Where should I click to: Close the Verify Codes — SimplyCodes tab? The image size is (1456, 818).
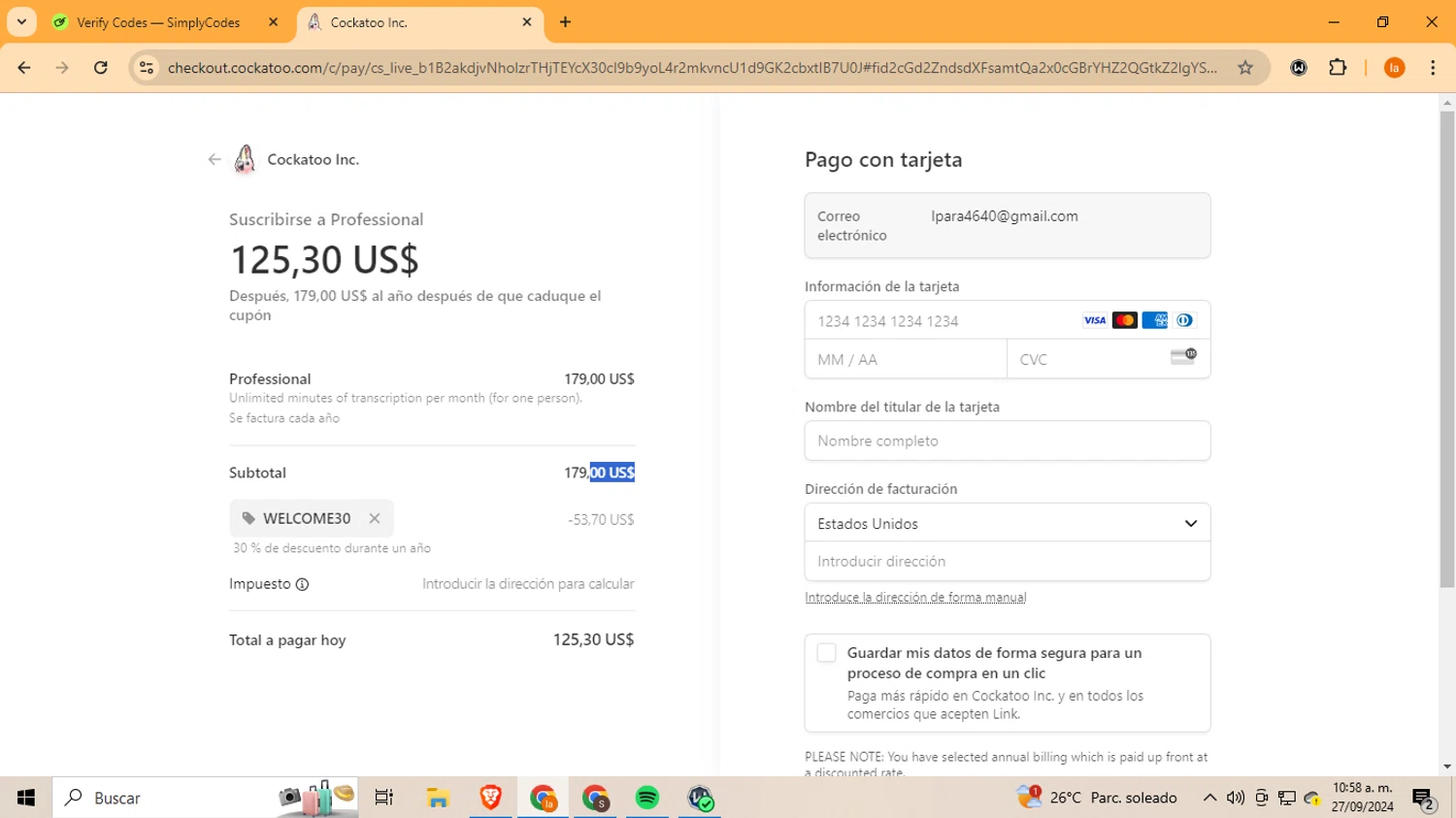273,22
